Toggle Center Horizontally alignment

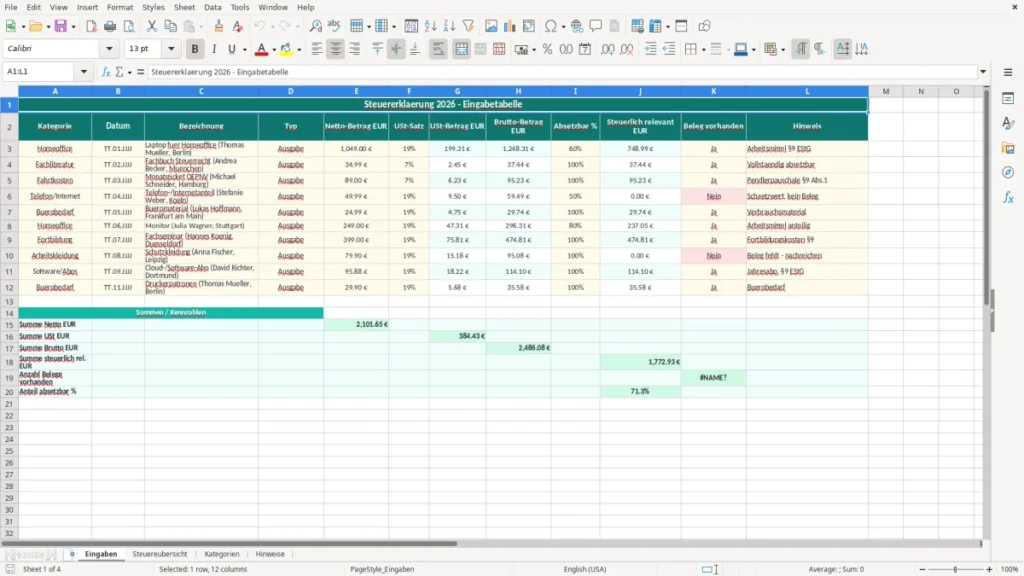tap(336, 49)
